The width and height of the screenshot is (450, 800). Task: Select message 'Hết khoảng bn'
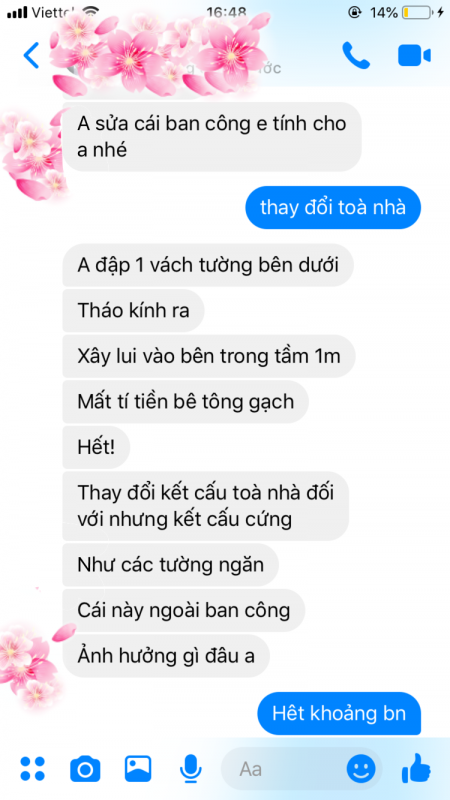(x=339, y=713)
